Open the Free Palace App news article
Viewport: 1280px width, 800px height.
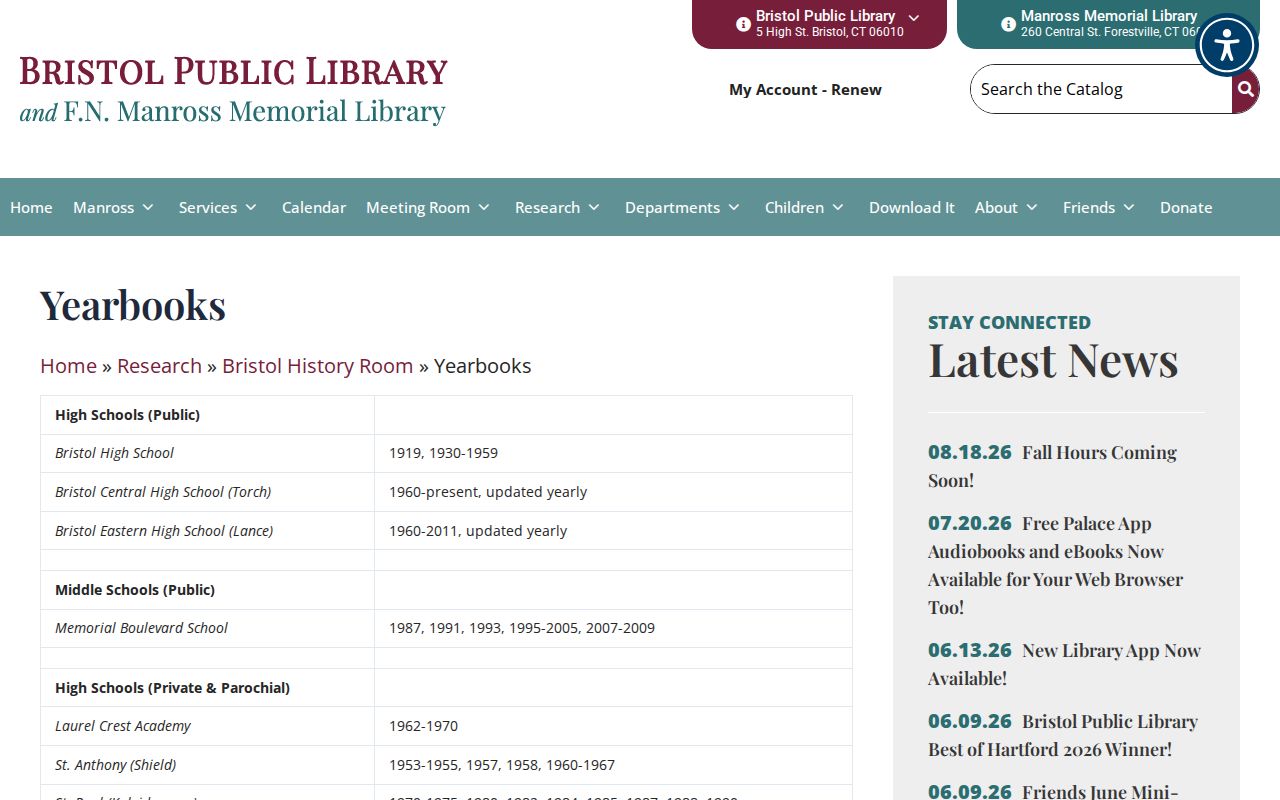1055,565
